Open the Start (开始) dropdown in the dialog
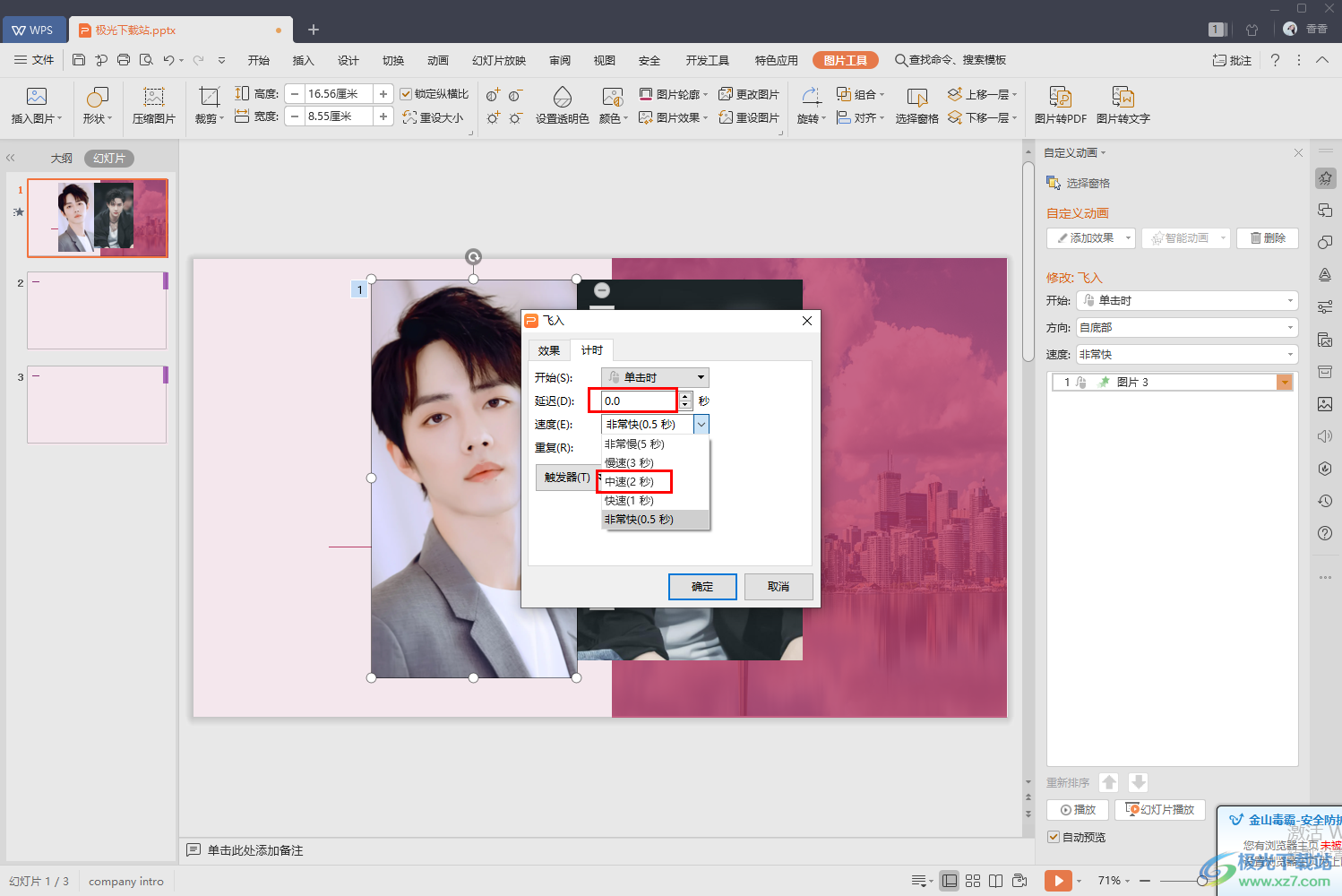This screenshot has height=896, width=1342. coord(655,377)
